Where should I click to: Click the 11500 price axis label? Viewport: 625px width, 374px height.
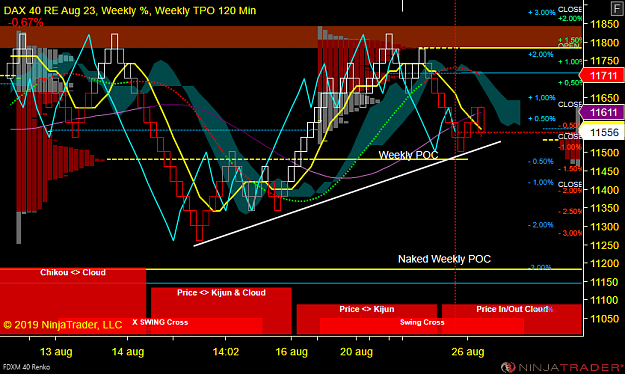tap(604, 153)
